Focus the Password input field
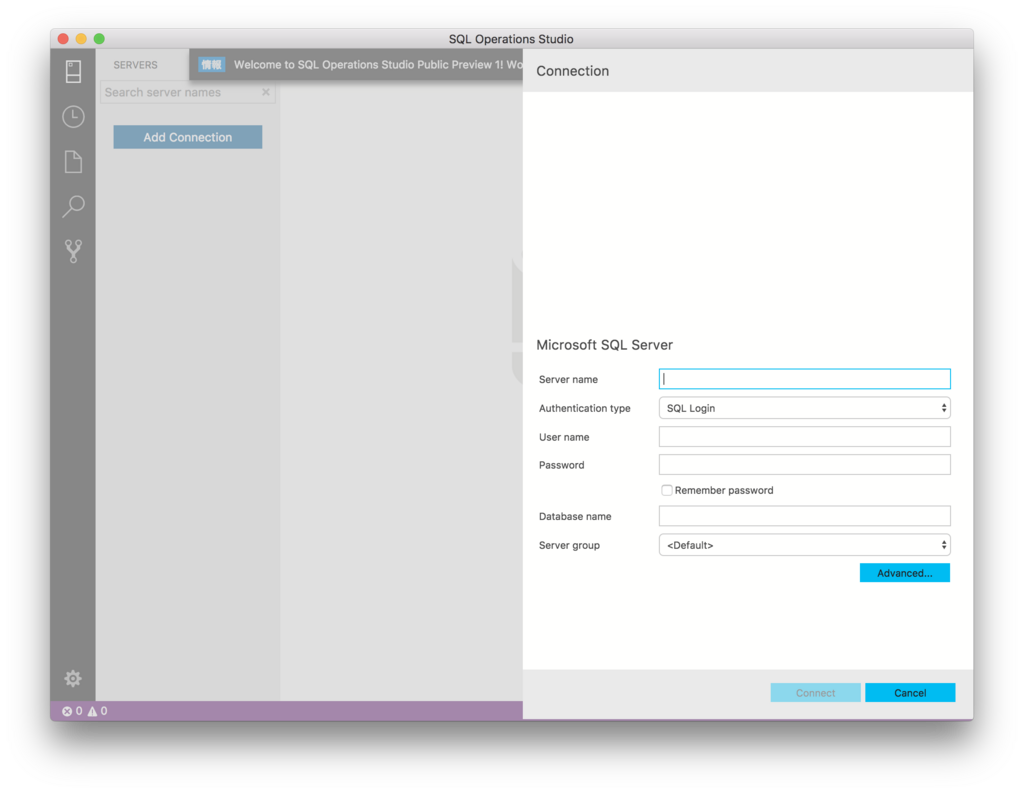Viewport: 1024px width, 793px height. (x=804, y=464)
